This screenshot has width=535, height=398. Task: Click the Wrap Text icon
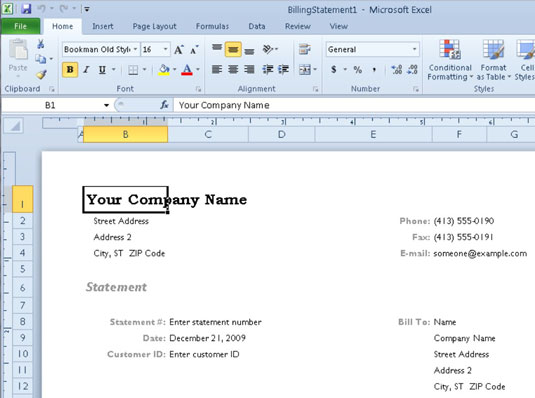click(x=305, y=49)
